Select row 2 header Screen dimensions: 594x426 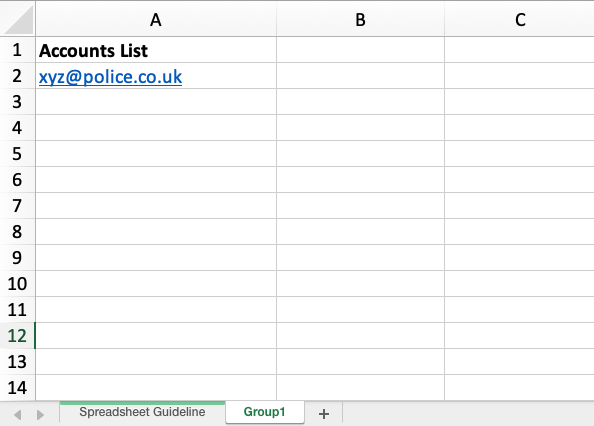(17, 76)
